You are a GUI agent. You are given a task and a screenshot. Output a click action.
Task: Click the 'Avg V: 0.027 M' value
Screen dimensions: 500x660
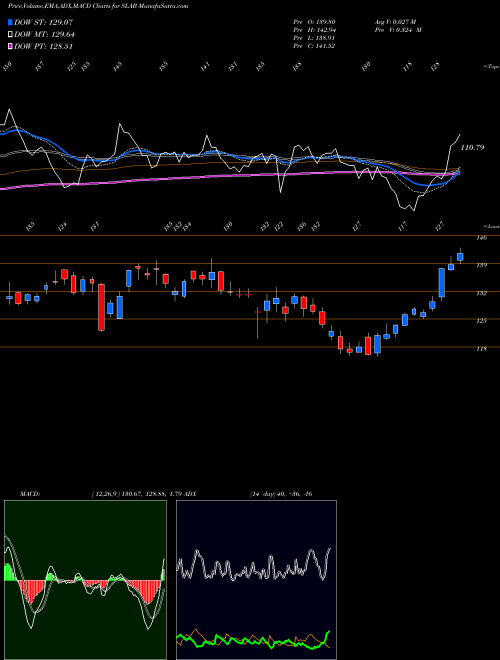tap(395, 22)
